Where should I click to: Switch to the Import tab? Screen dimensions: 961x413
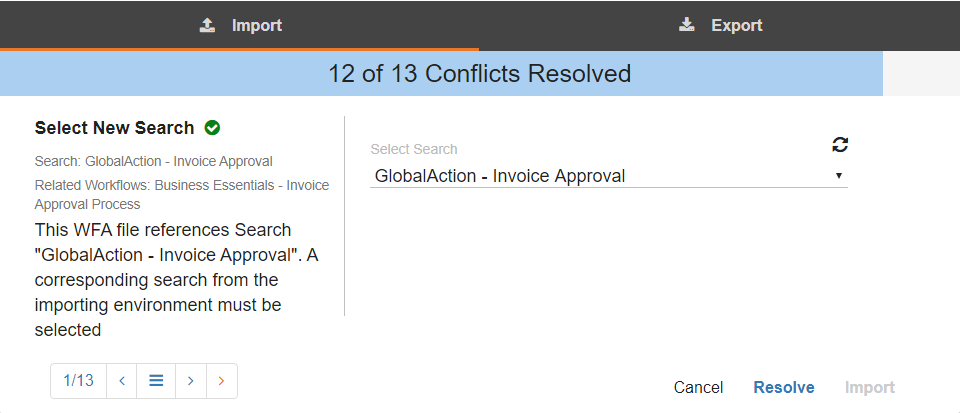click(240, 25)
